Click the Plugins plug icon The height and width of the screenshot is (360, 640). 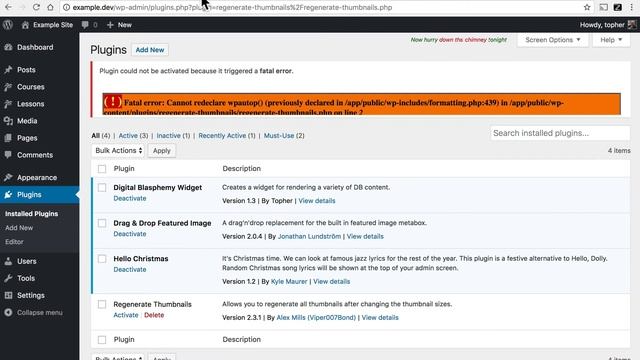(9, 195)
